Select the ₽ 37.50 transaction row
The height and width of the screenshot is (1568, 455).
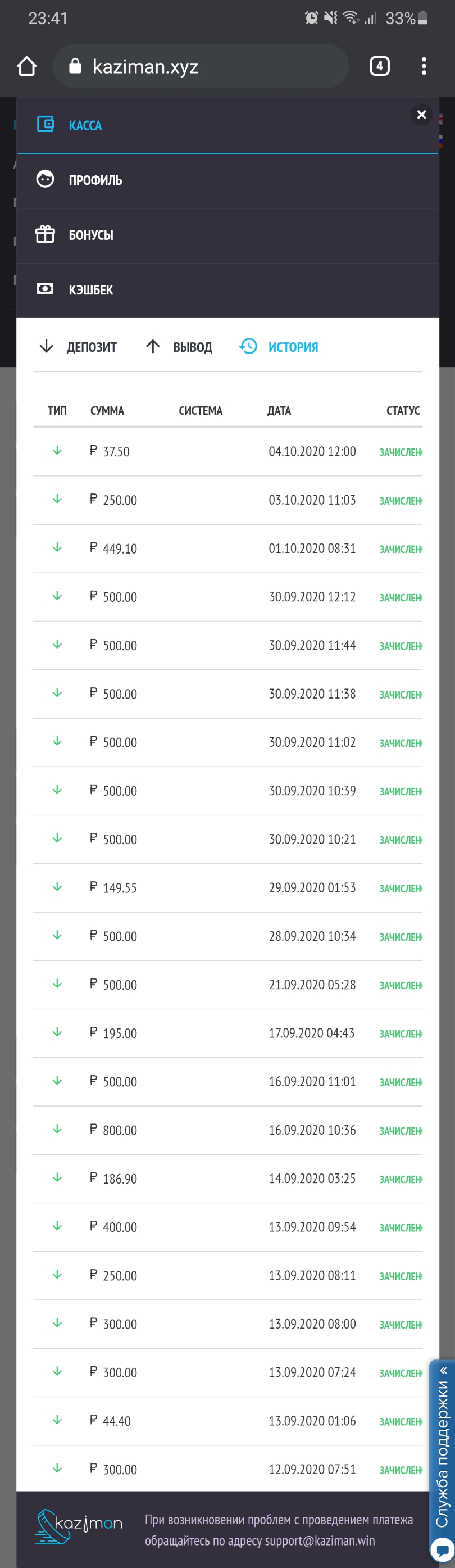point(228,452)
